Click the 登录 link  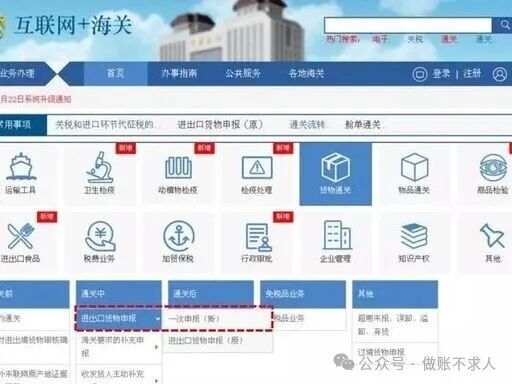click(x=441, y=73)
